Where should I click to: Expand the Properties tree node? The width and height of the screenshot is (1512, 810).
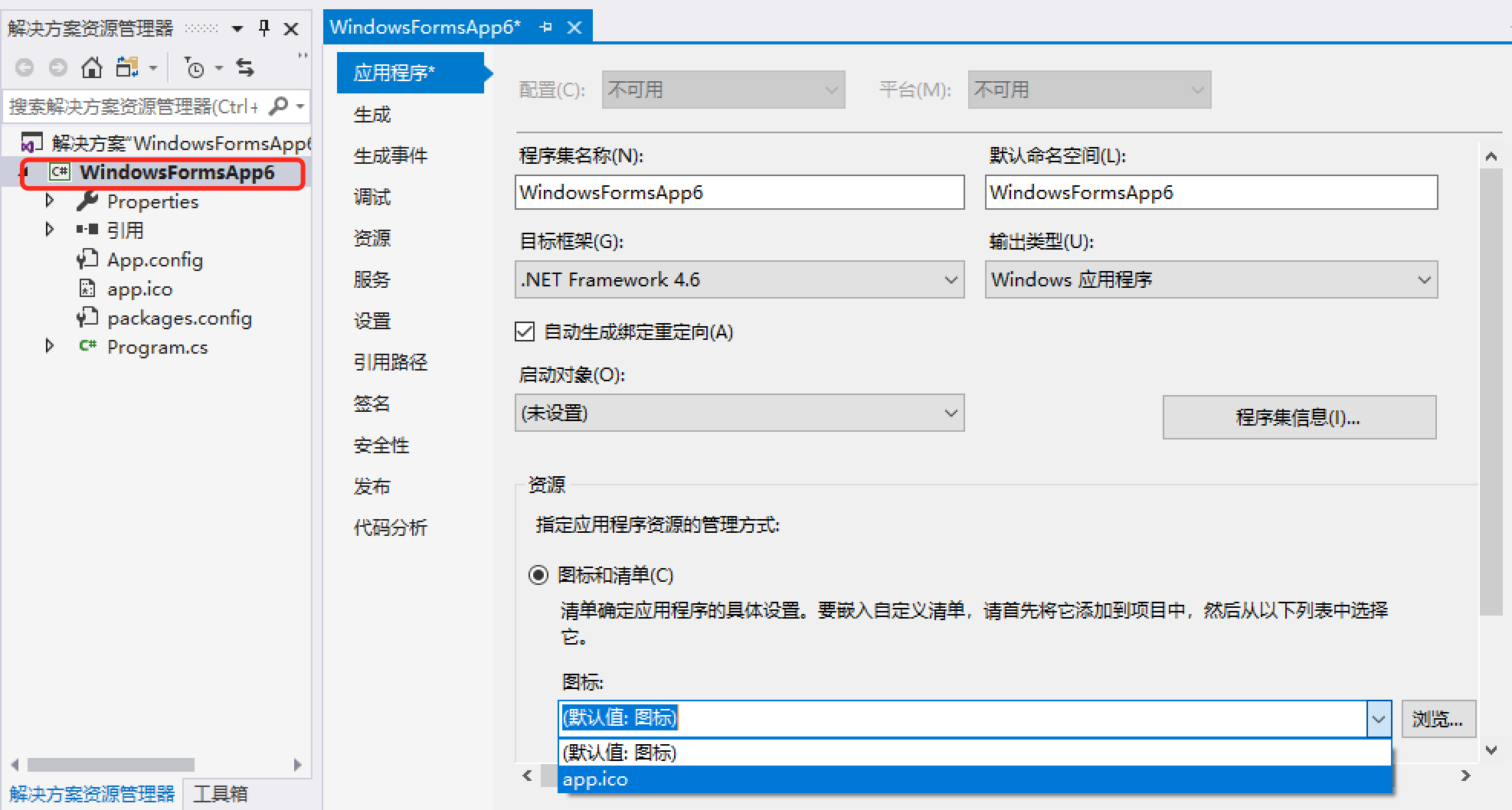(50, 201)
